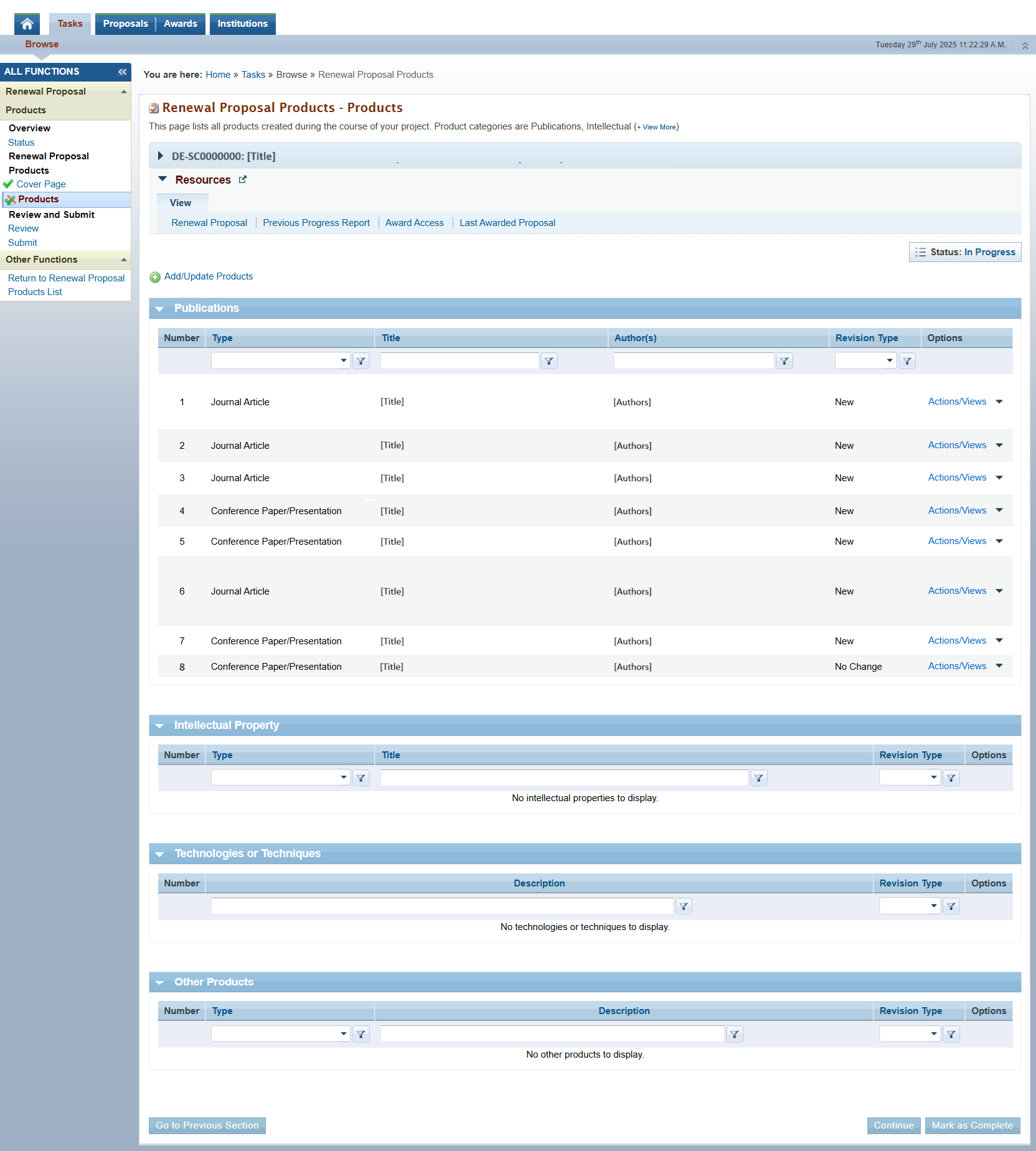Collapse header using top-right double chevron
The height and width of the screenshot is (1151, 1036).
pos(1025,45)
